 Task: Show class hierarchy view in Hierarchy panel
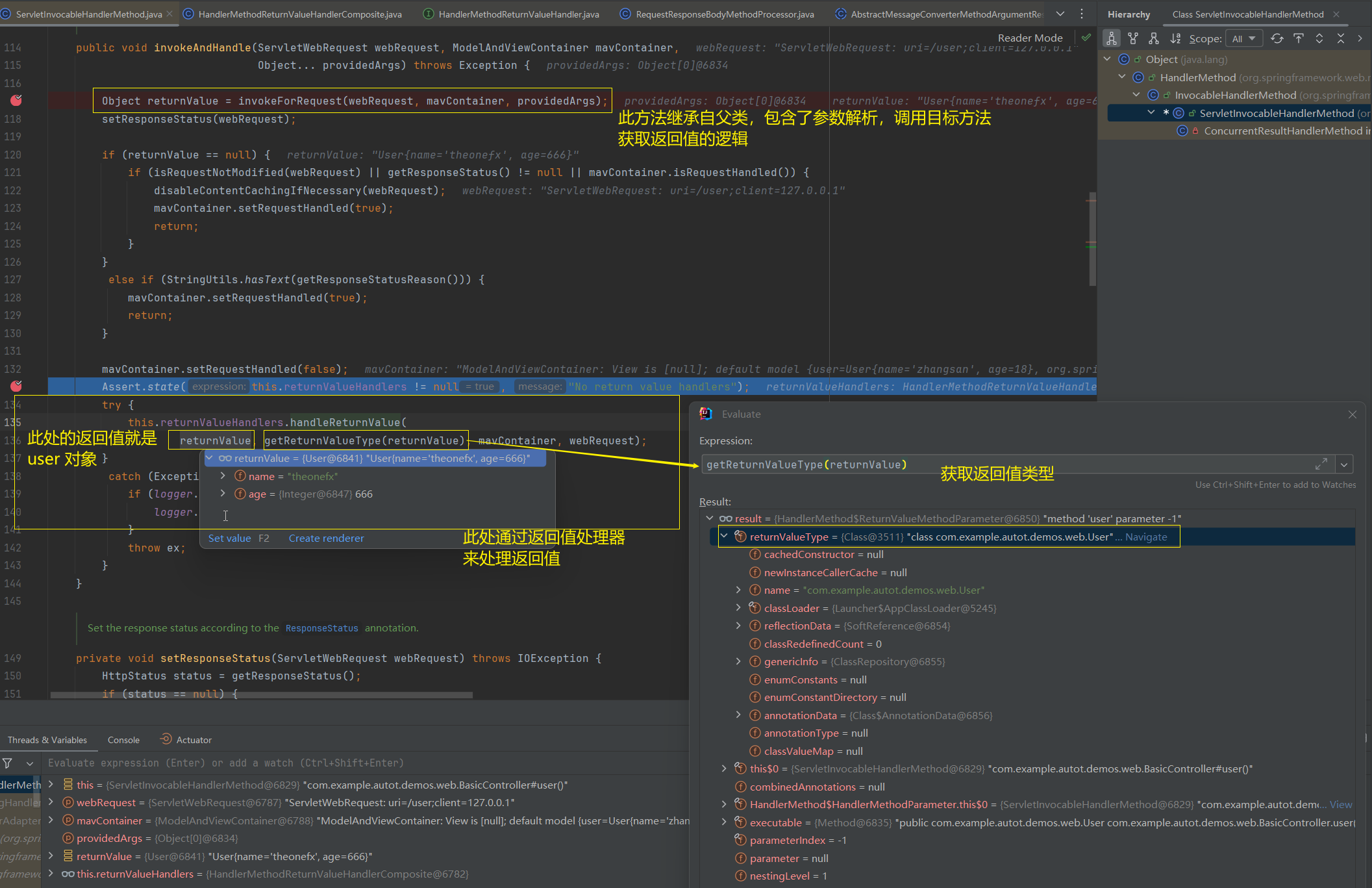(x=1112, y=39)
